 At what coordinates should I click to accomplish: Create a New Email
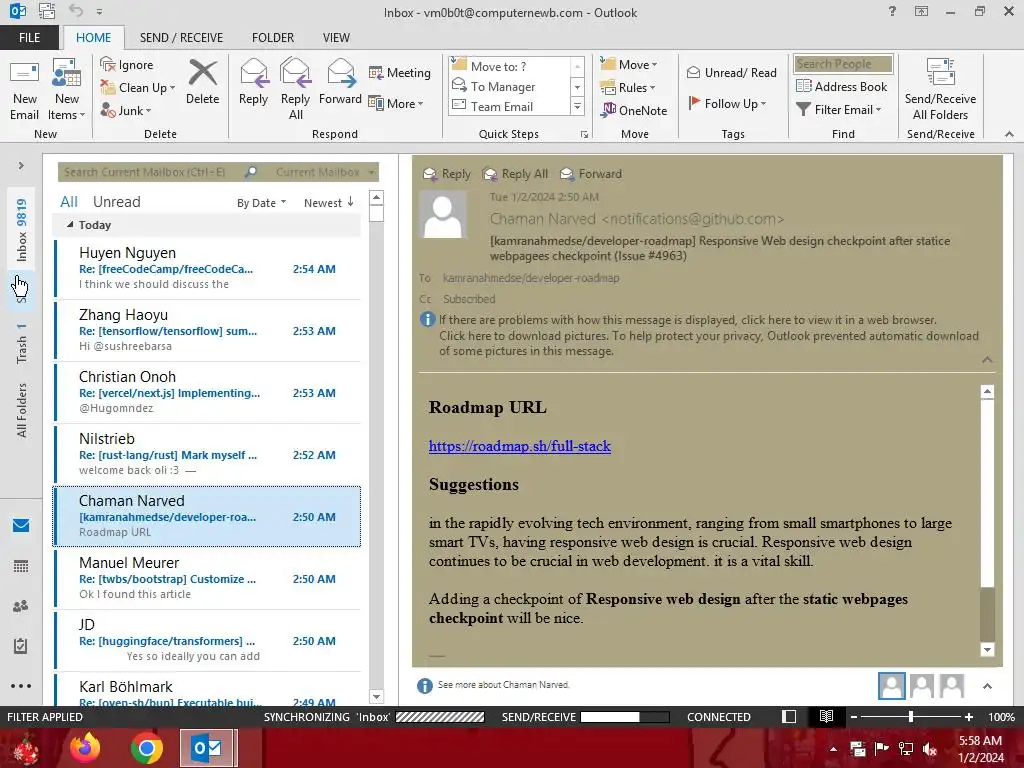tap(25, 90)
